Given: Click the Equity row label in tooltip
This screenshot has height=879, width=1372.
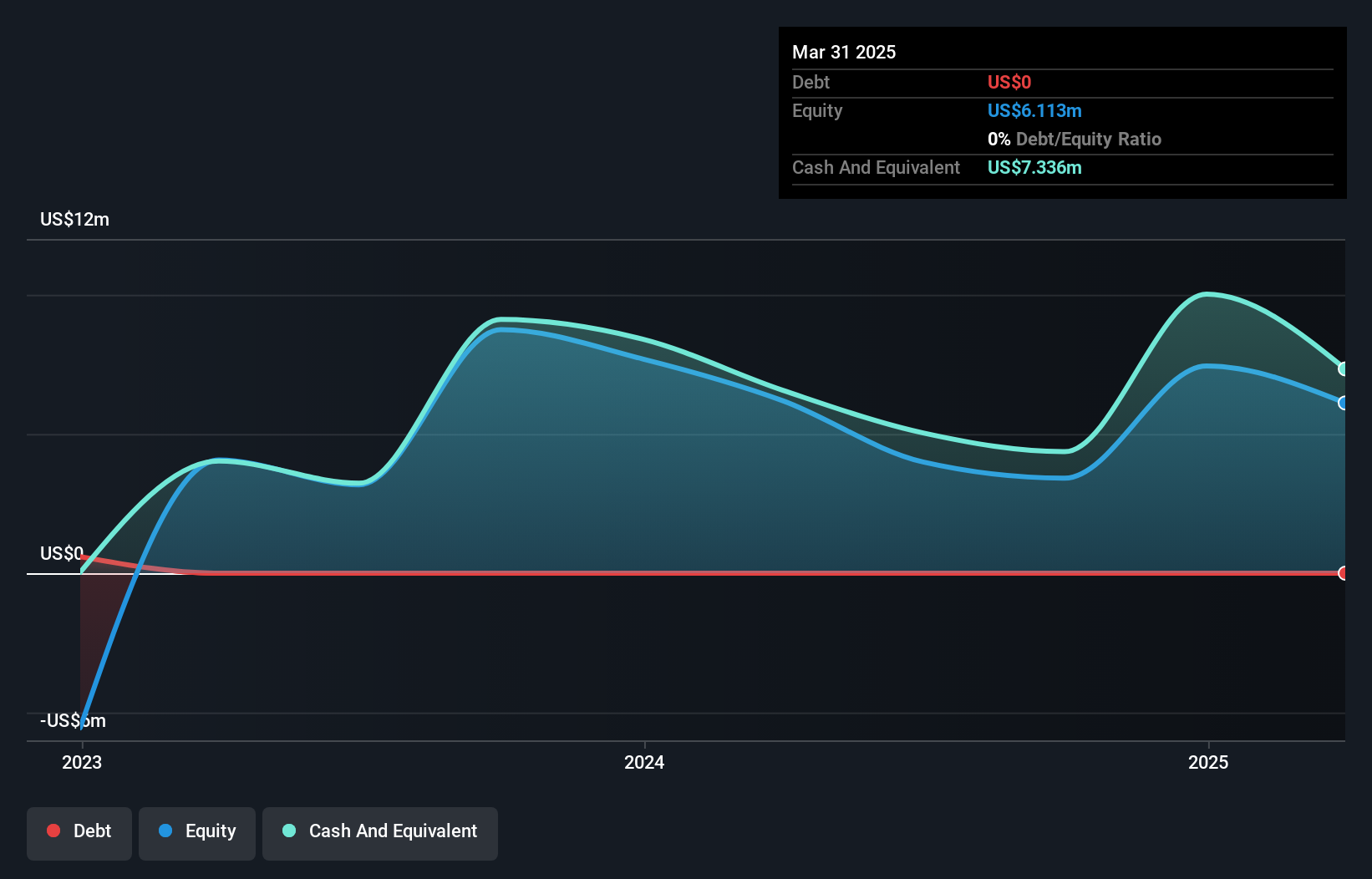Looking at the screenshot, I should 817,110.
